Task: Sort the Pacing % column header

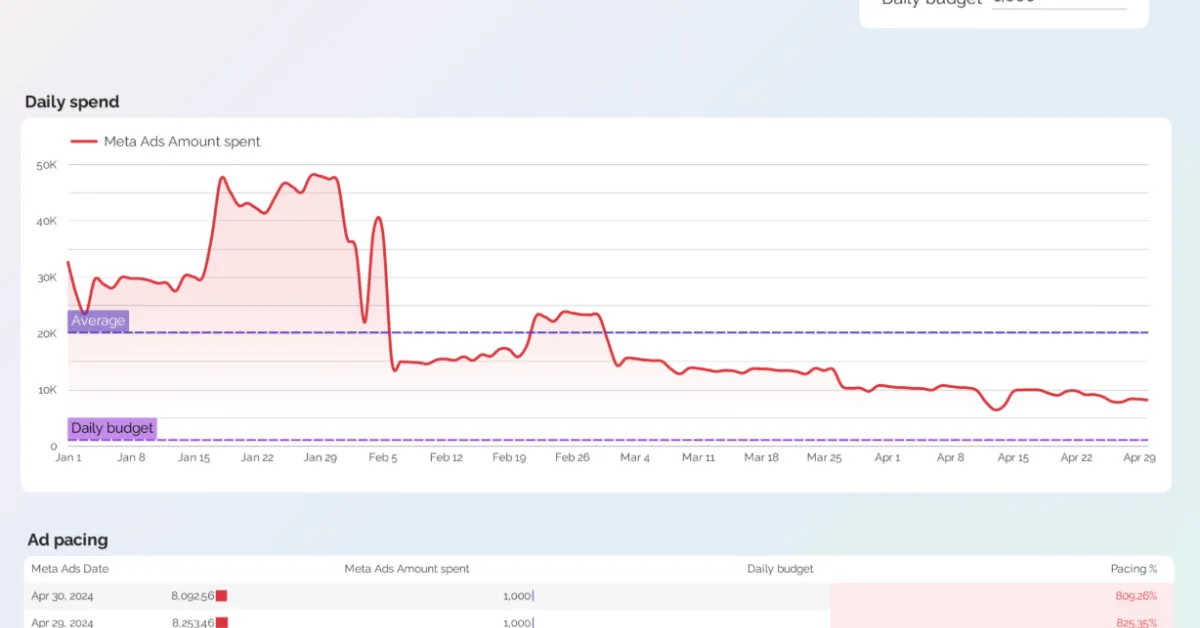Action: (x=1134, y=568)
